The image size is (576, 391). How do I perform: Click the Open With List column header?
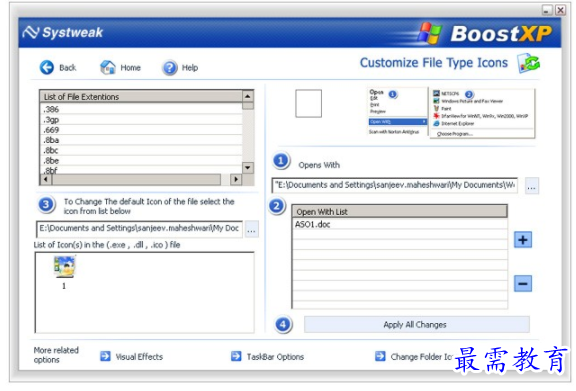400,212
